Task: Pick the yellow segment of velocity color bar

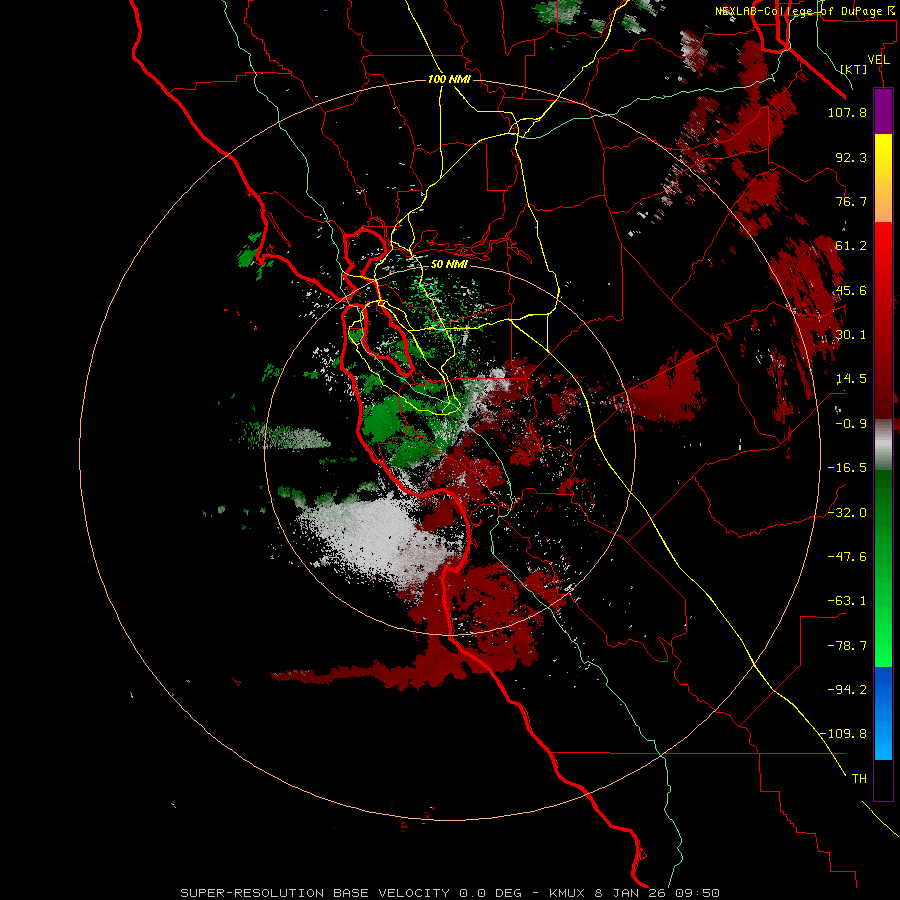Action: (x=883, y=178)
